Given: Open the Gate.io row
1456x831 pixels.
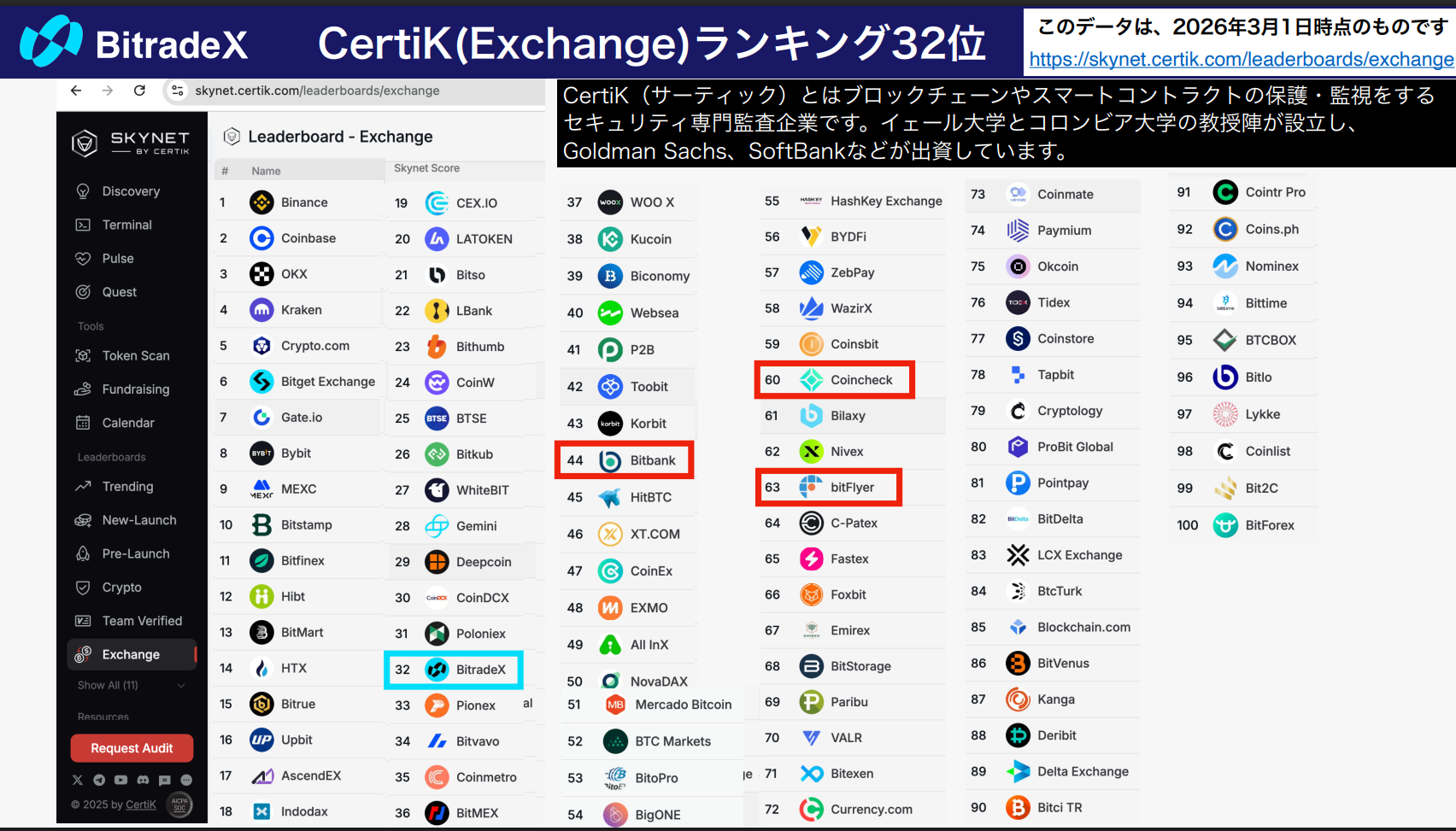Looking at the screenshot, I should [x=298, y=418].
